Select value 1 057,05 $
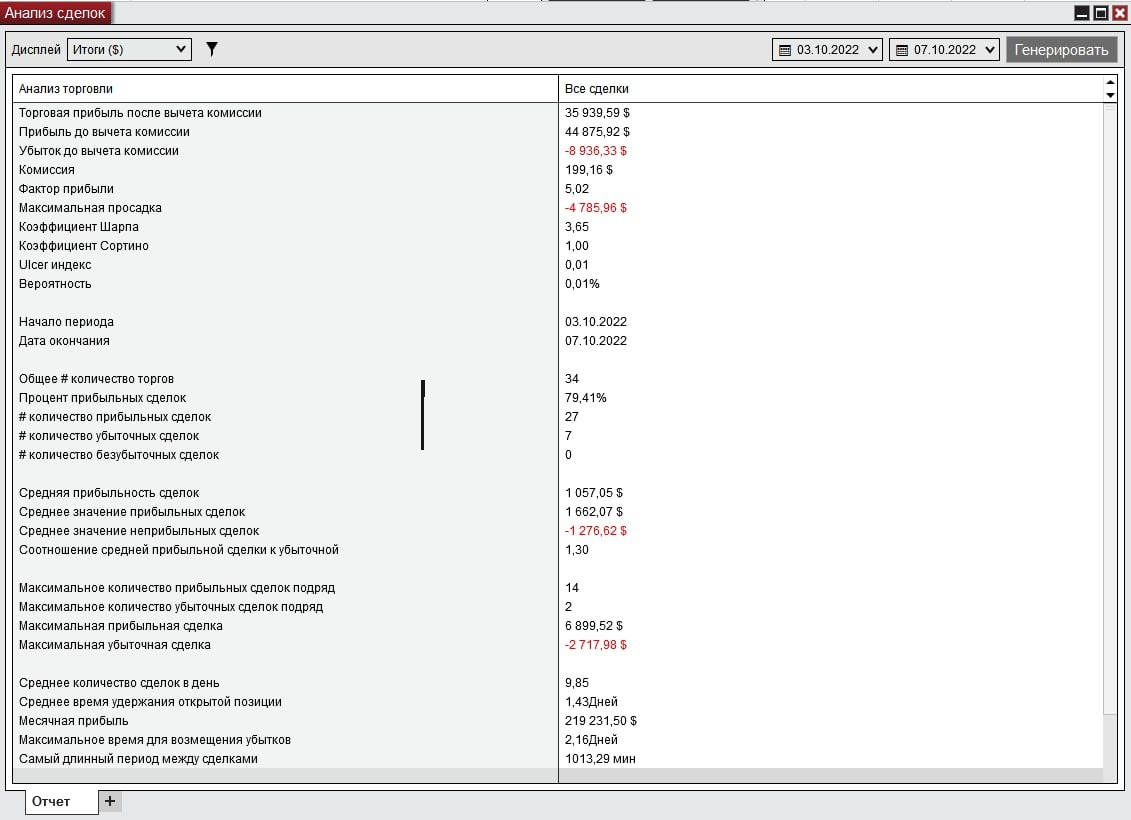The image size is (1131, 820). (594, 493)
